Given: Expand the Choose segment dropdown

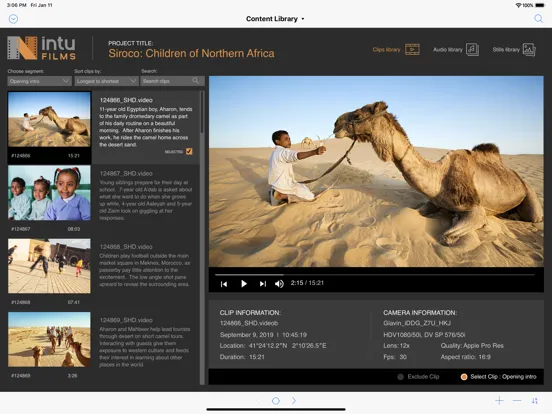Looking at the screenshot, I should [39, 81].
